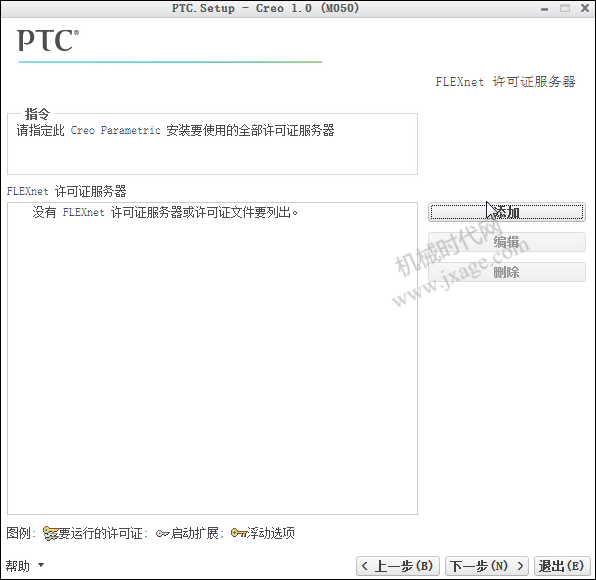Click the PTC.Setup - Creo 1.0 title bar
The image size is (596, 580).
265,8
